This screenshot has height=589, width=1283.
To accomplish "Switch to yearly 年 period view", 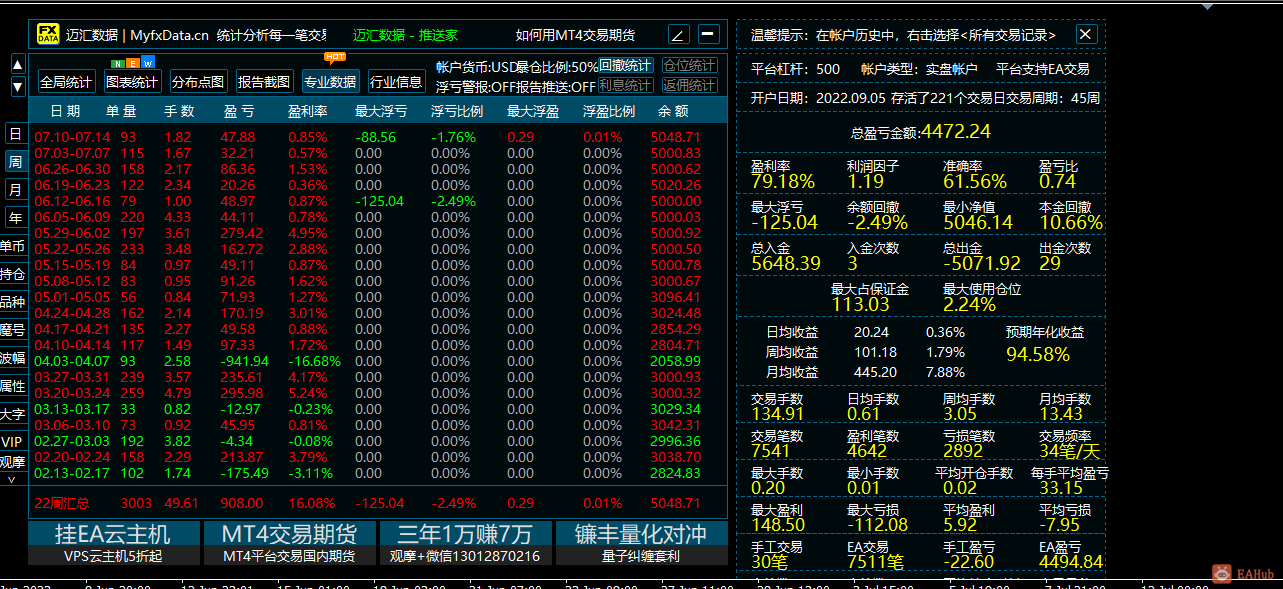I will click(x=15, y=218).
